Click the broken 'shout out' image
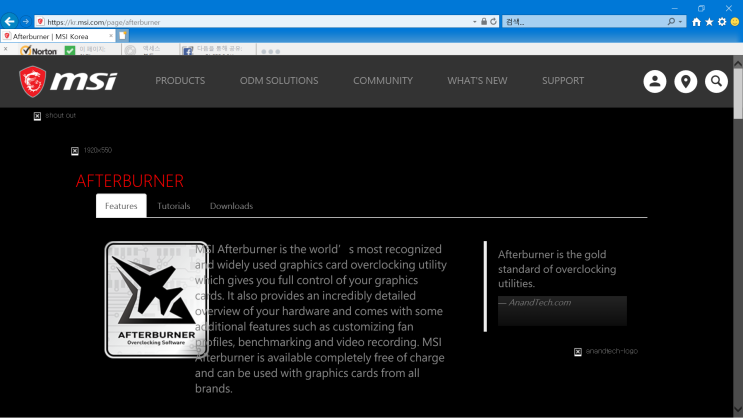The height and width of the screenshot is (418, 743). coord(54,116)
